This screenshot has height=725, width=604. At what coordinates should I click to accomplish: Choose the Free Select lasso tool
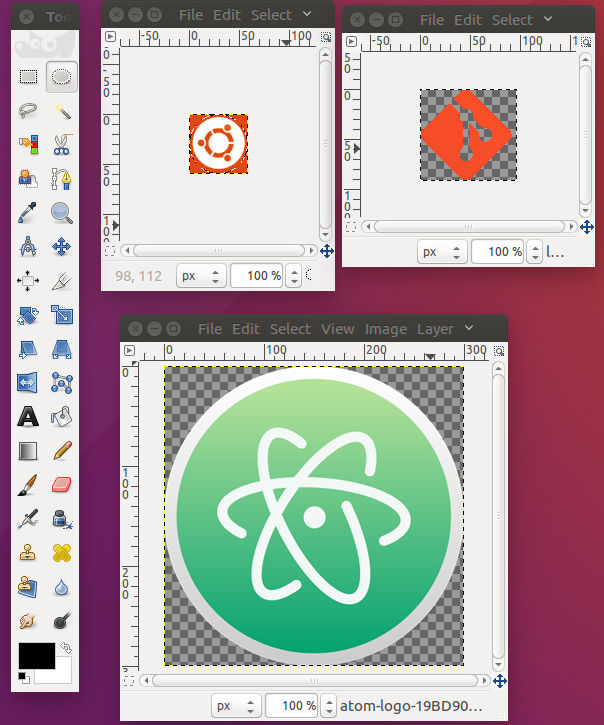[28, 111]
